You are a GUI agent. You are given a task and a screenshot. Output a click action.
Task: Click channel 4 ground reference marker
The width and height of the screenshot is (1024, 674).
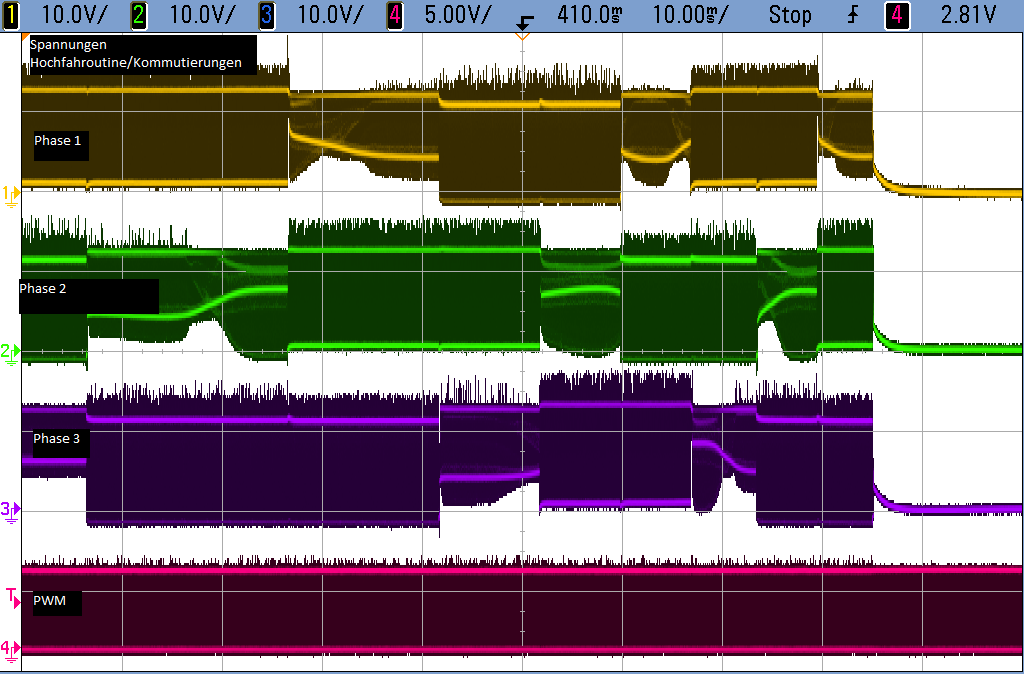point(10,651)
